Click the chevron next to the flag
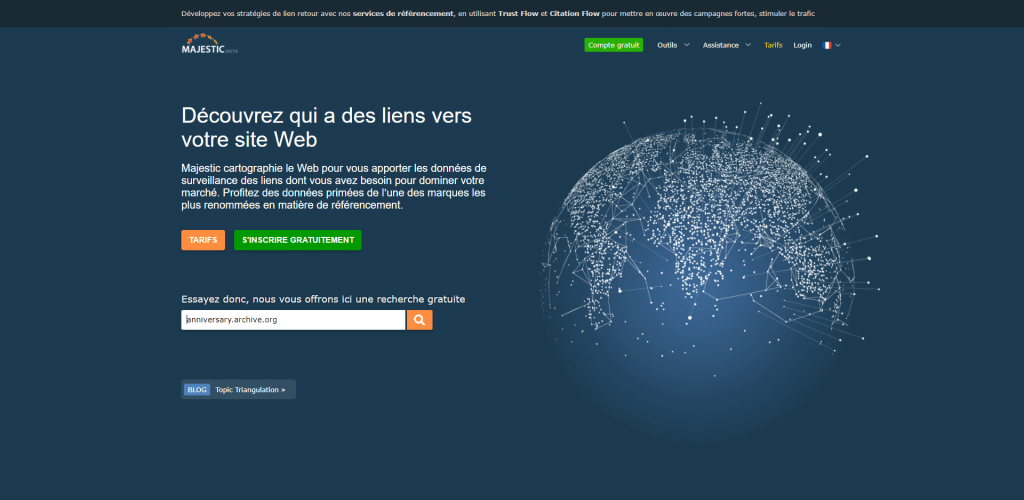The image size is (1024, 500). tap(838, 45)
